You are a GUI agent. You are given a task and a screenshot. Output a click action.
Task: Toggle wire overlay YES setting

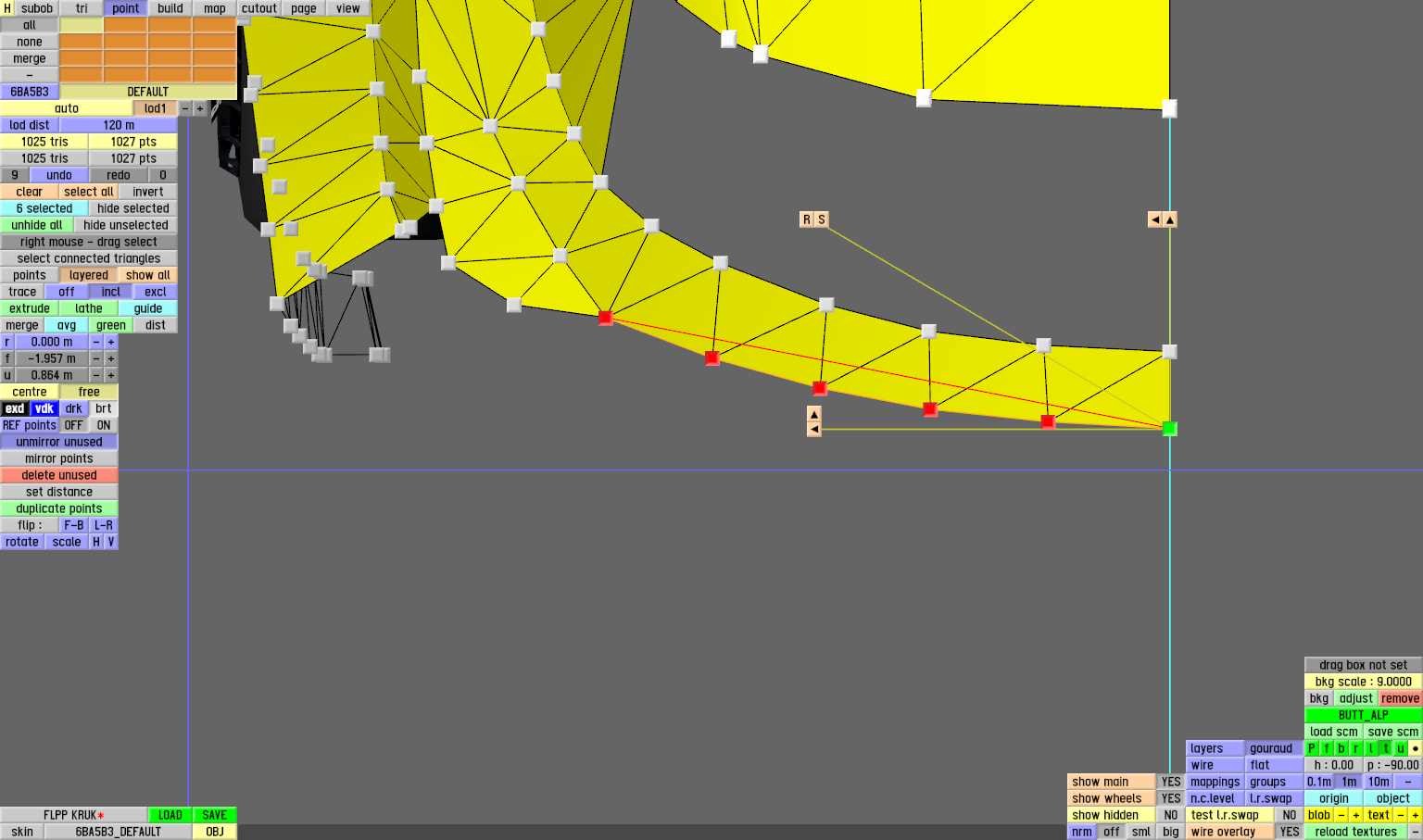pos(1290,832)
